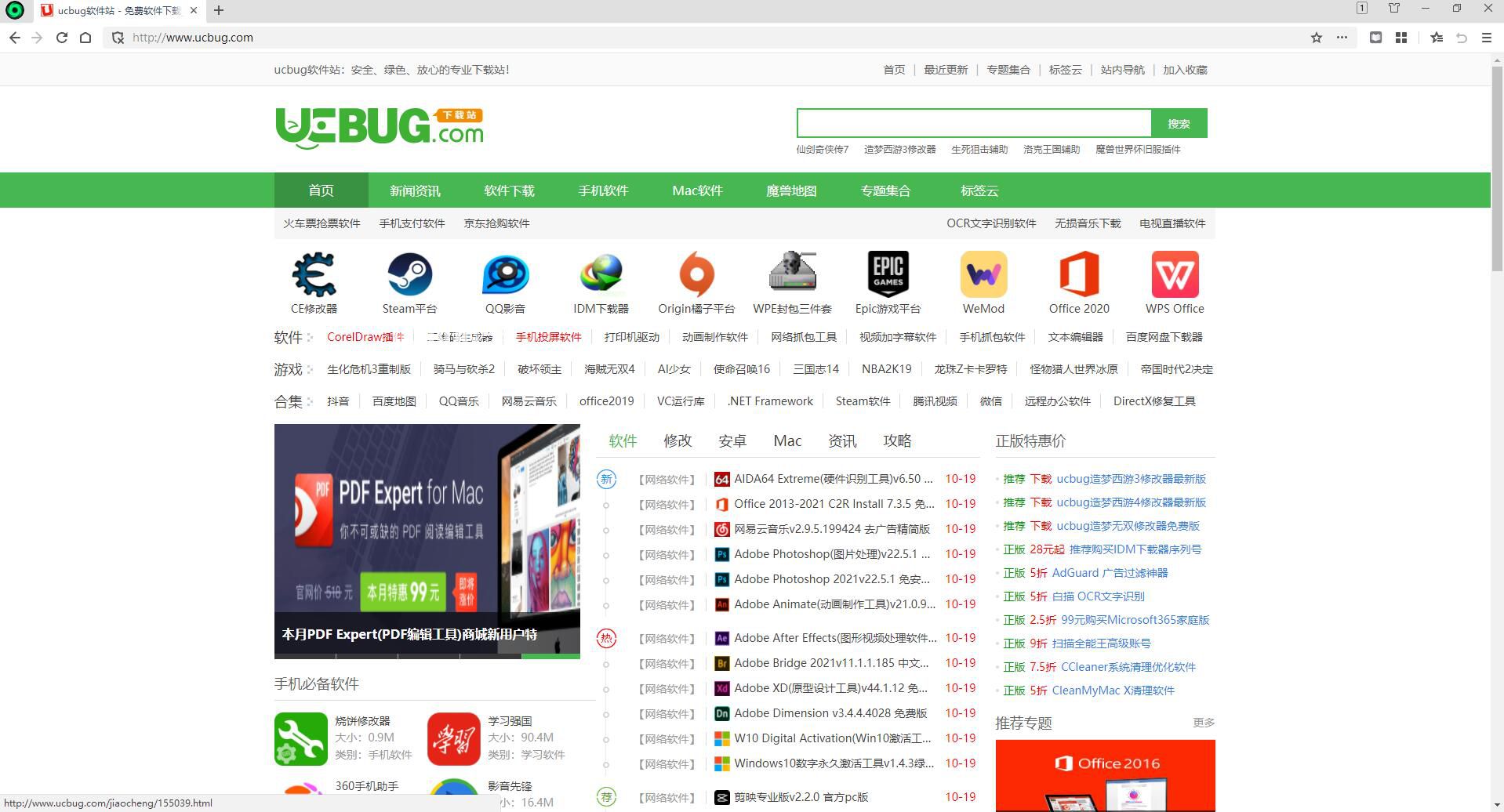Viewport: 1504px width, 812px height.
Task: Click the green 搜索 button
Action: (x=1179, y=123)
